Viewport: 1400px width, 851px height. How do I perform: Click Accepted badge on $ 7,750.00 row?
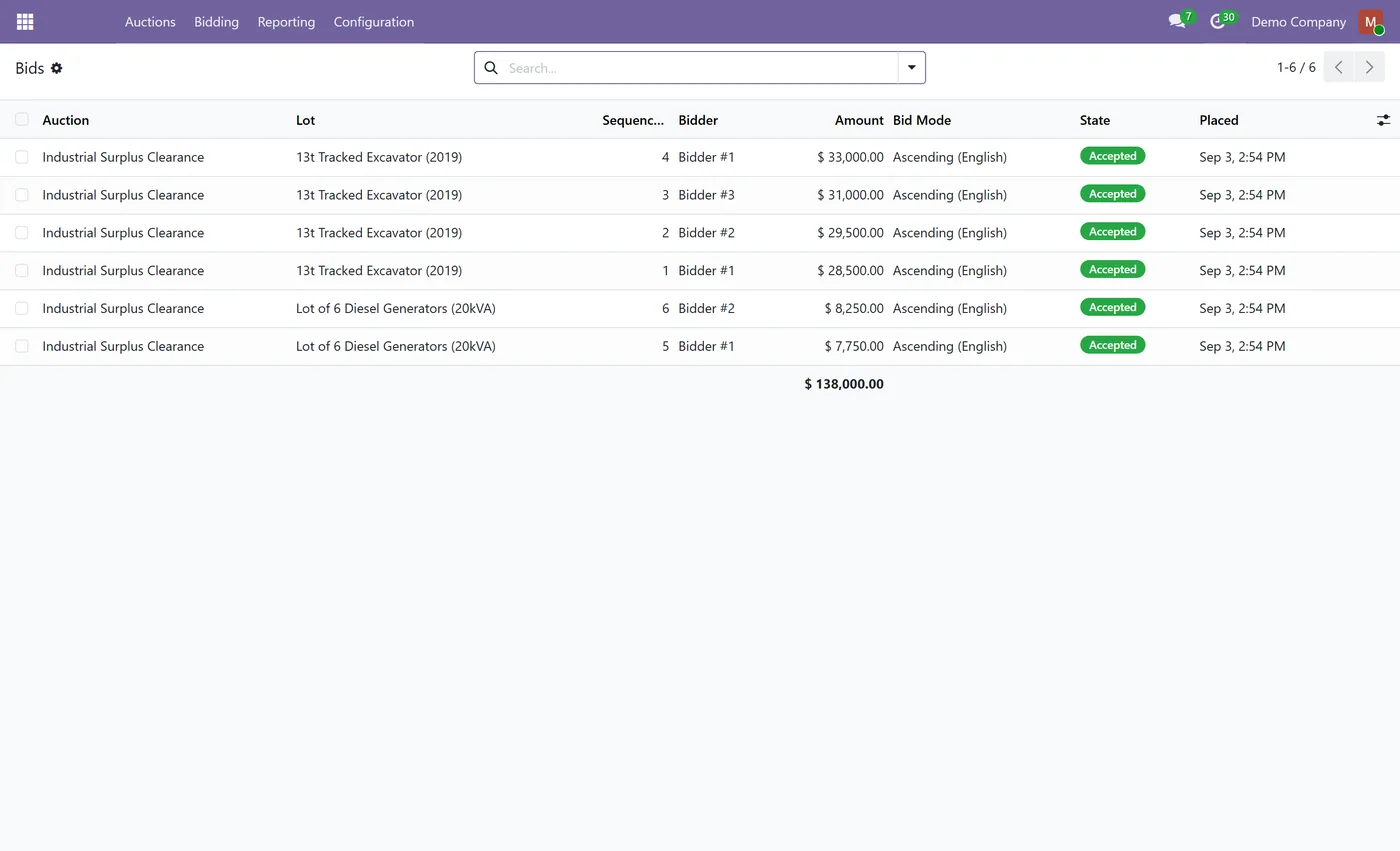tap(1112, 345)
